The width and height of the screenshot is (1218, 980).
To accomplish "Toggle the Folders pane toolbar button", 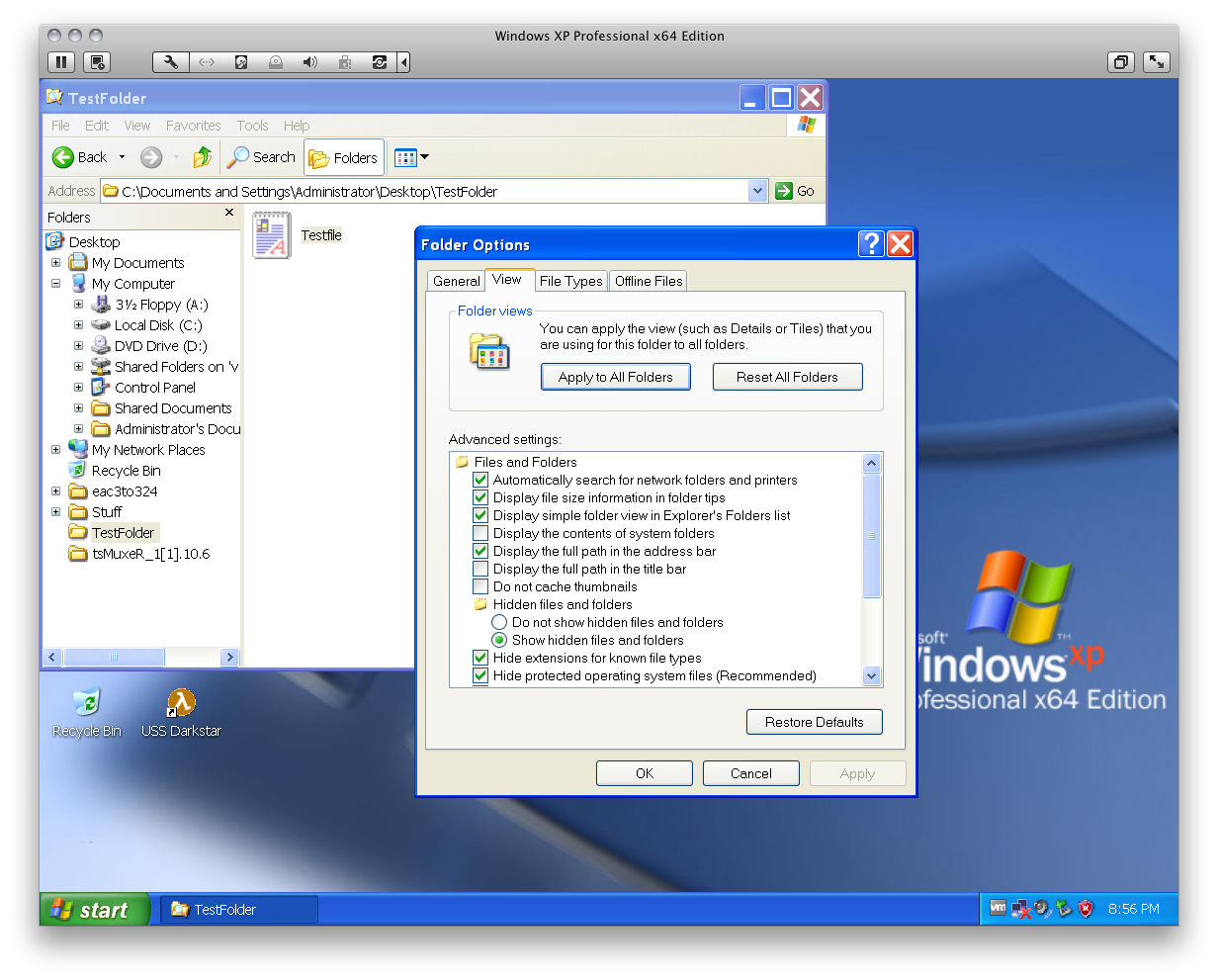I will (343, 157).
